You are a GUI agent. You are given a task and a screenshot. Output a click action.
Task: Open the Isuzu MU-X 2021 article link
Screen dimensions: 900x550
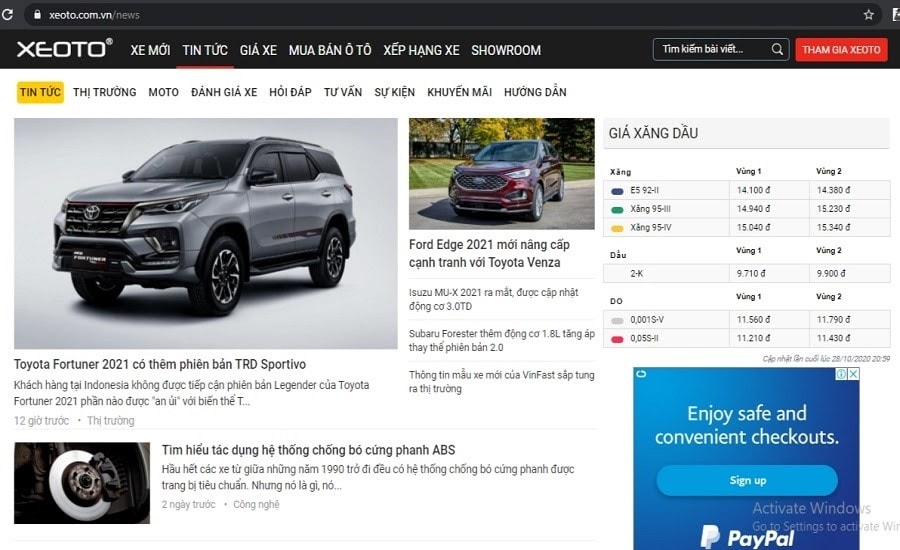tap(494, 299)
